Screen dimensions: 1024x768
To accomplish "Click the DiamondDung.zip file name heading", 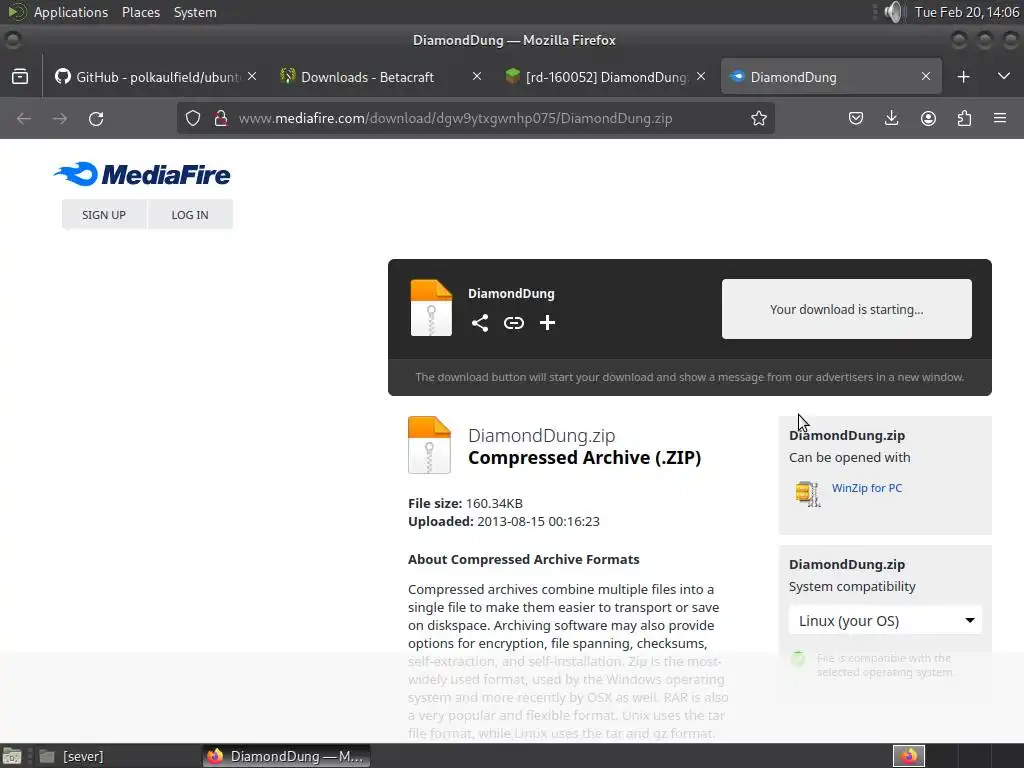I will 541,436.
